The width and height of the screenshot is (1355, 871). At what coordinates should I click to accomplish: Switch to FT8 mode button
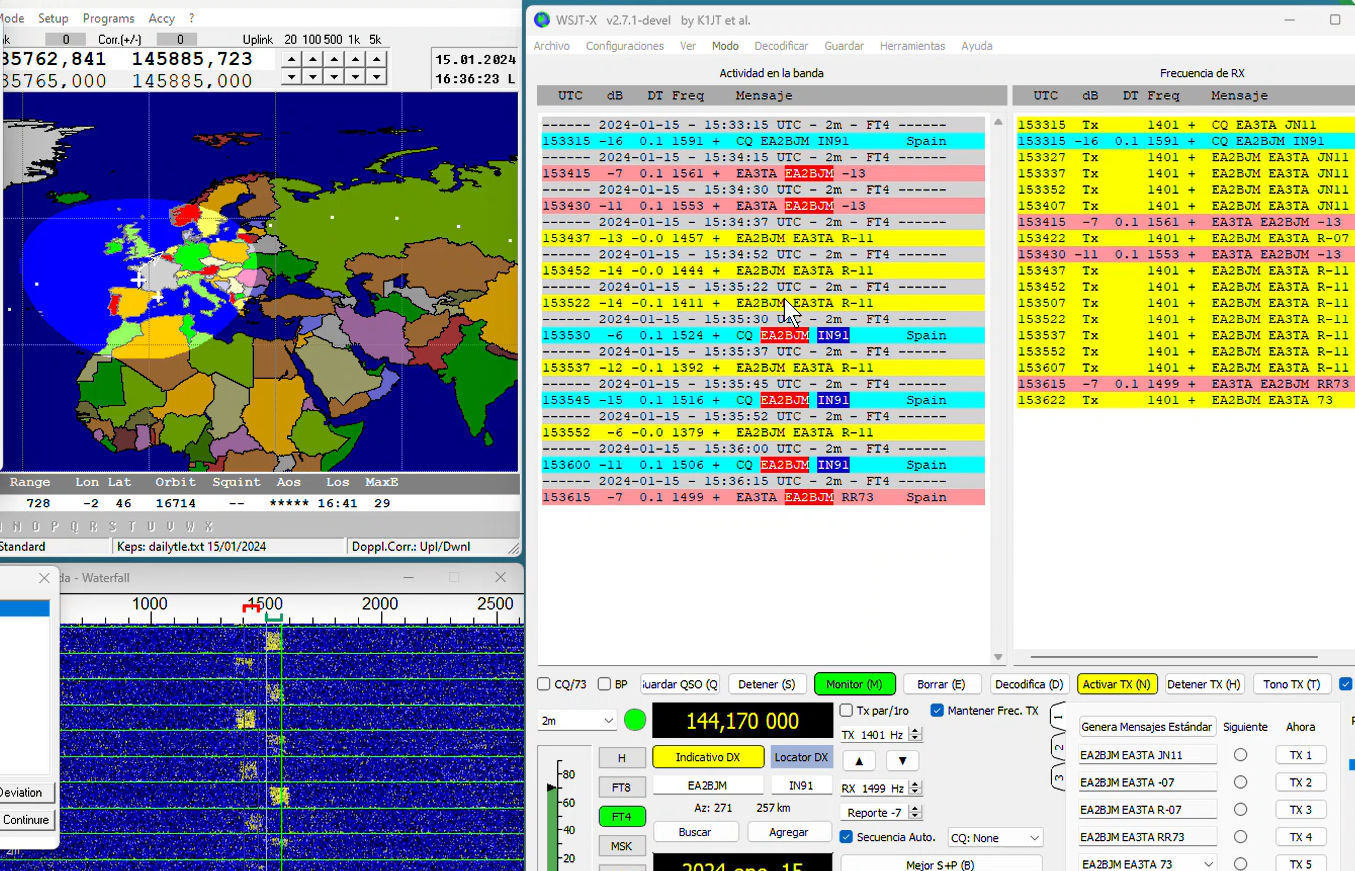pos(621,787)
